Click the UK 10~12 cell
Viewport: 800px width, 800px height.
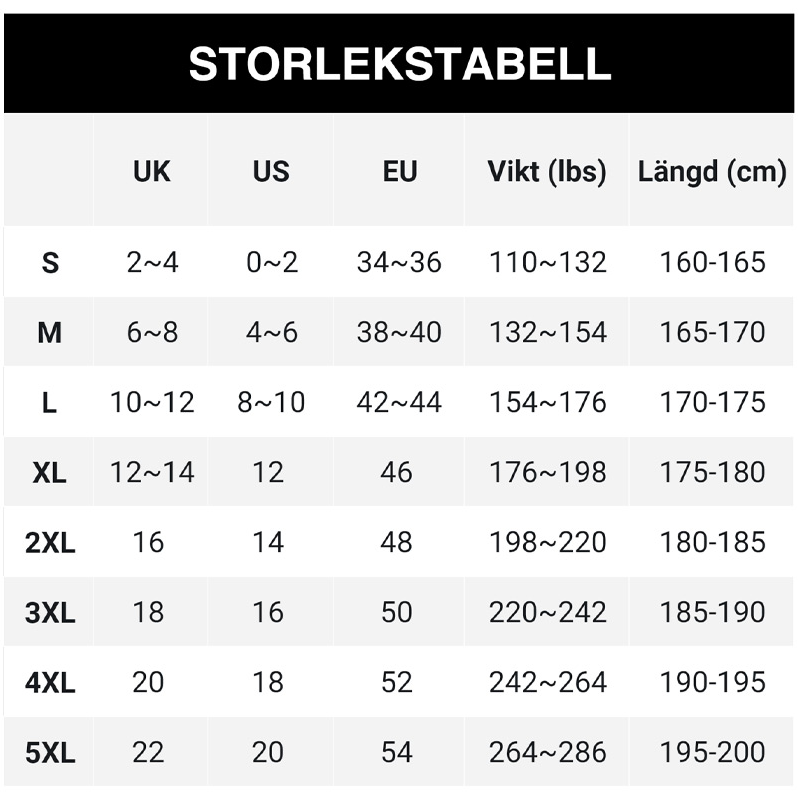[152, 402]
